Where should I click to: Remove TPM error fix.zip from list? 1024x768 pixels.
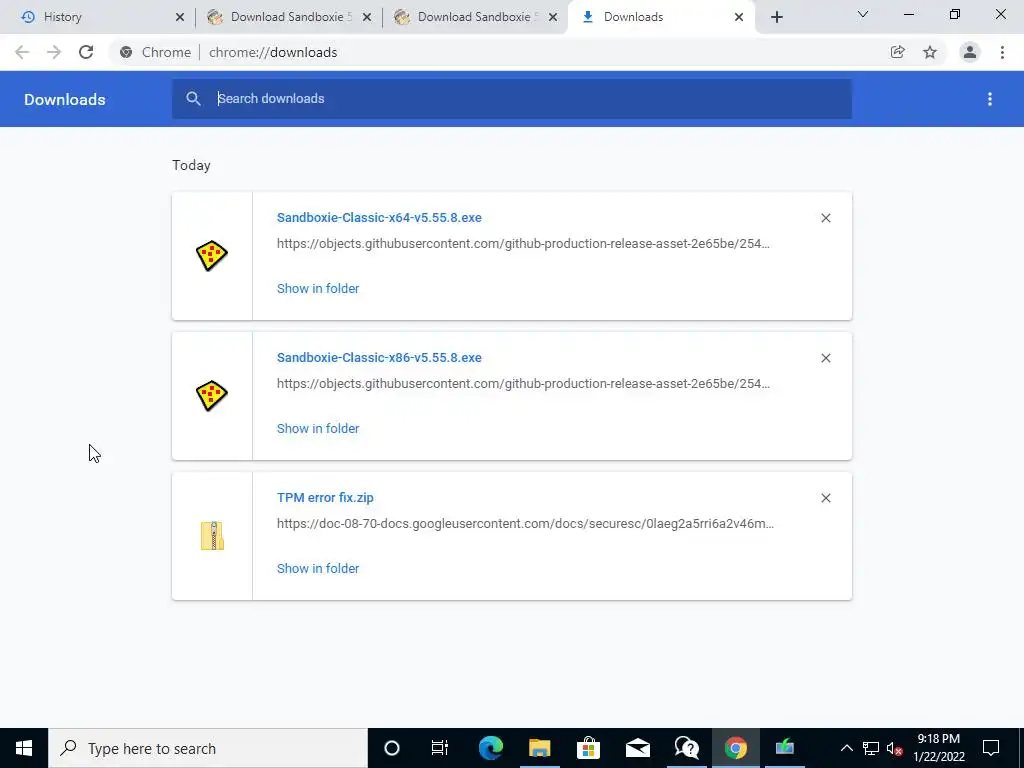pos(825,498)
